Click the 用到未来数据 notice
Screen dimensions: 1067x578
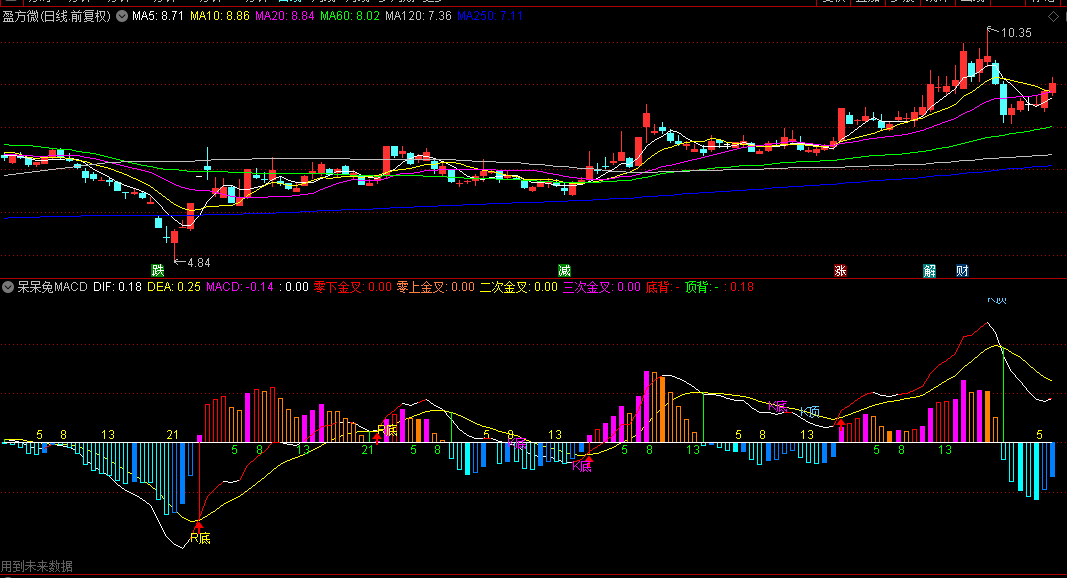[37, 566]
